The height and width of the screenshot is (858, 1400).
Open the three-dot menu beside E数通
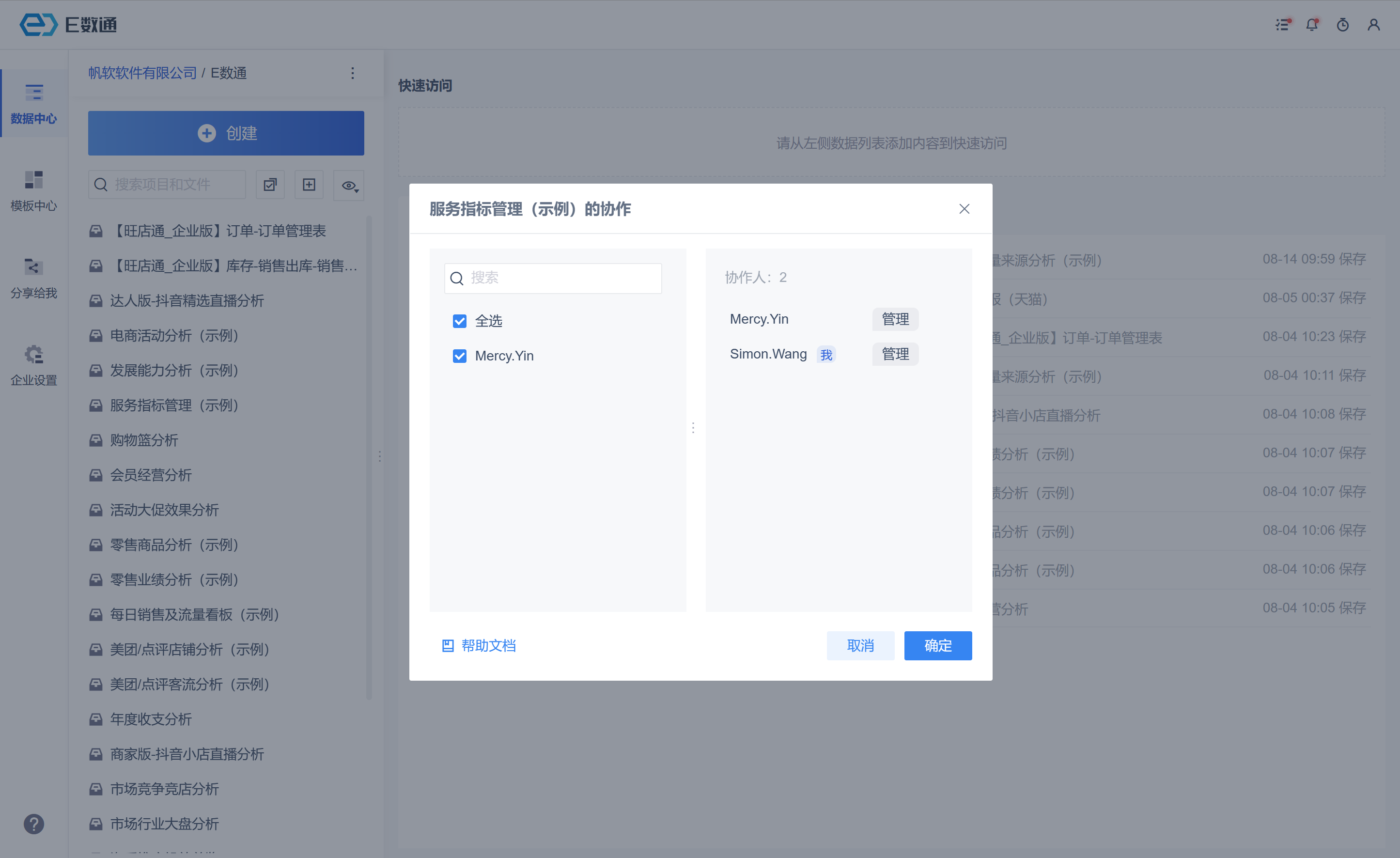coord(352,73)
